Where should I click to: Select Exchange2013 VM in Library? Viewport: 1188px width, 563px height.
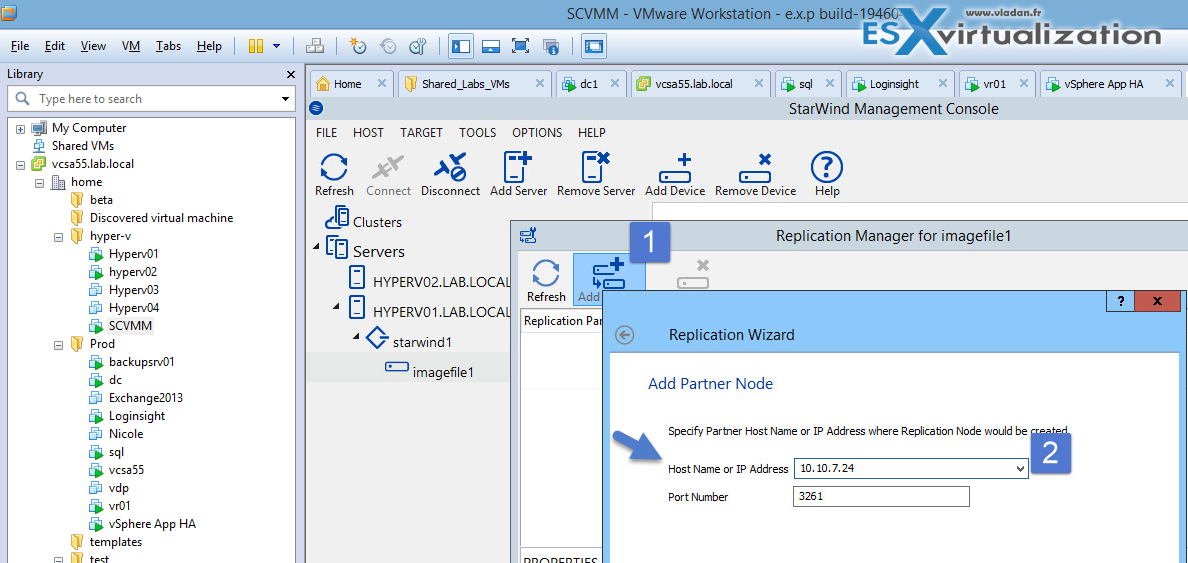tap(145, 398)
